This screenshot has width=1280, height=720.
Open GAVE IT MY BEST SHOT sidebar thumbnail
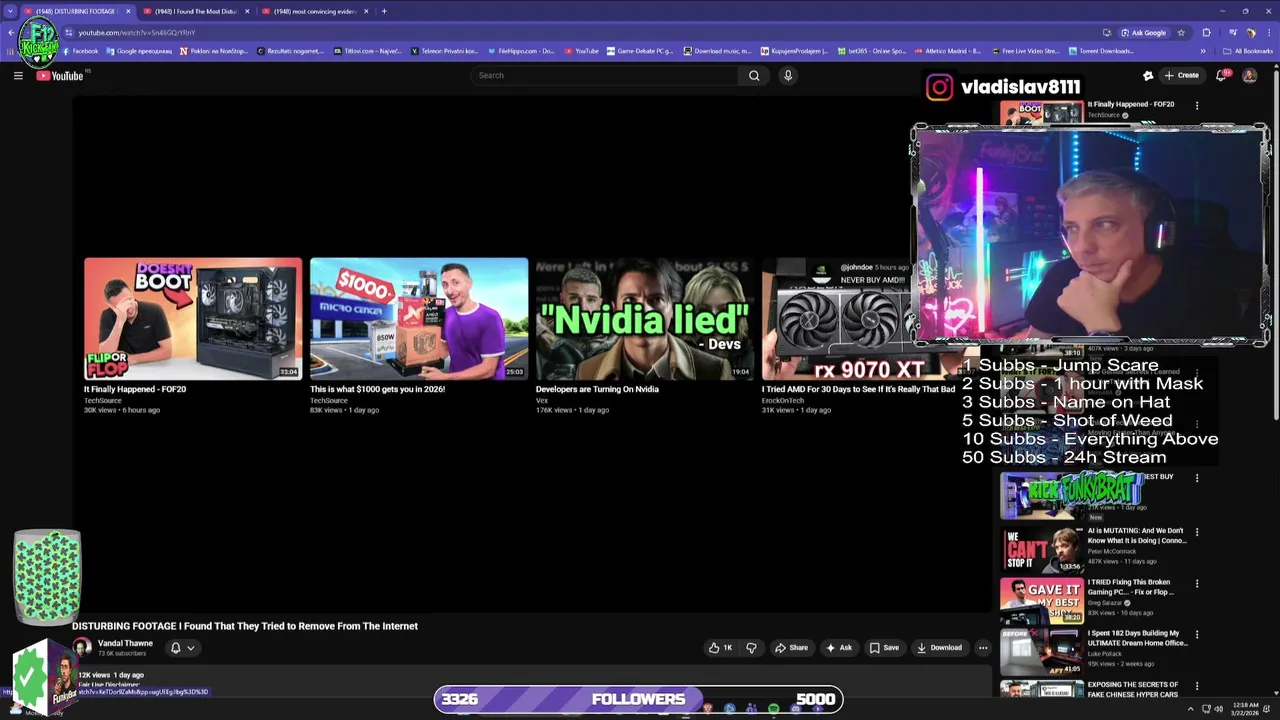click(x=1041, y=600)
